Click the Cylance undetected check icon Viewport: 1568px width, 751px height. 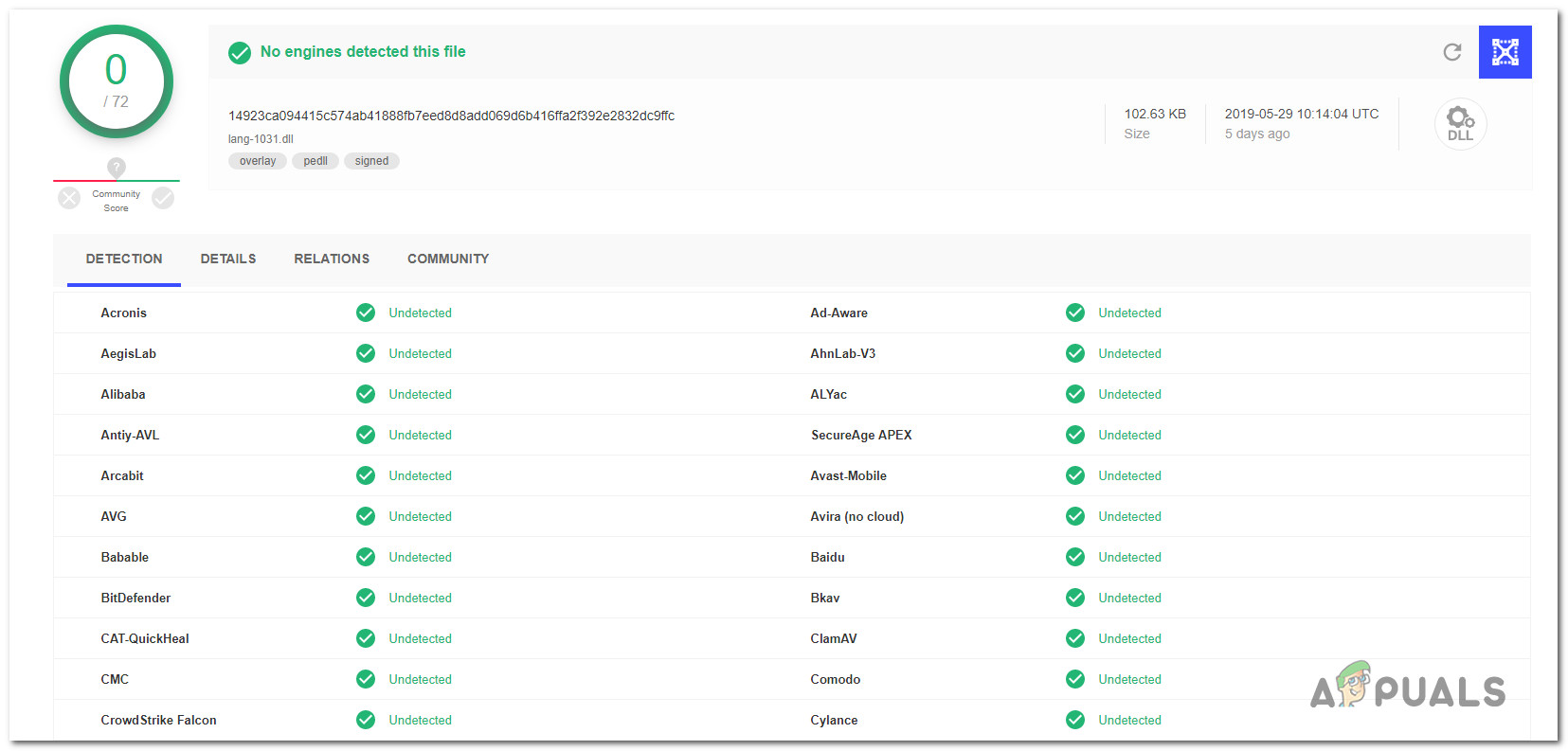[x=1075, y=720]
